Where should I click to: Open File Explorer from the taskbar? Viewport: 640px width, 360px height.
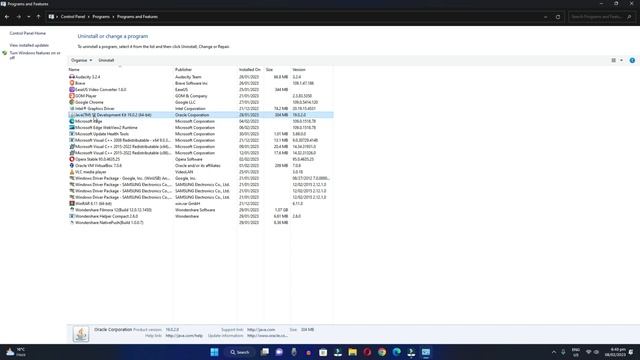[353, 352]
